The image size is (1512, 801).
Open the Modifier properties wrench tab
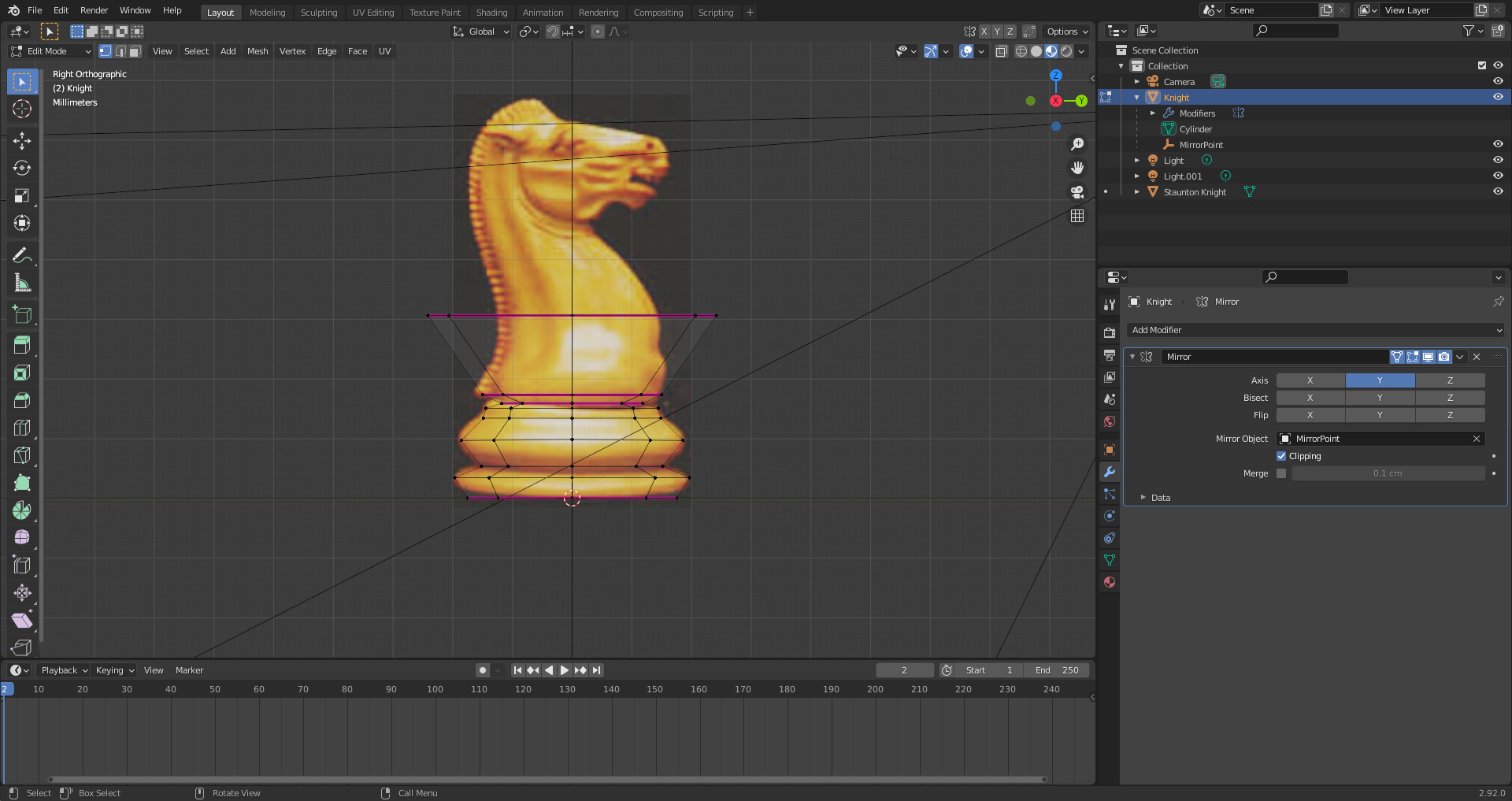click(x=1110, y=472)
